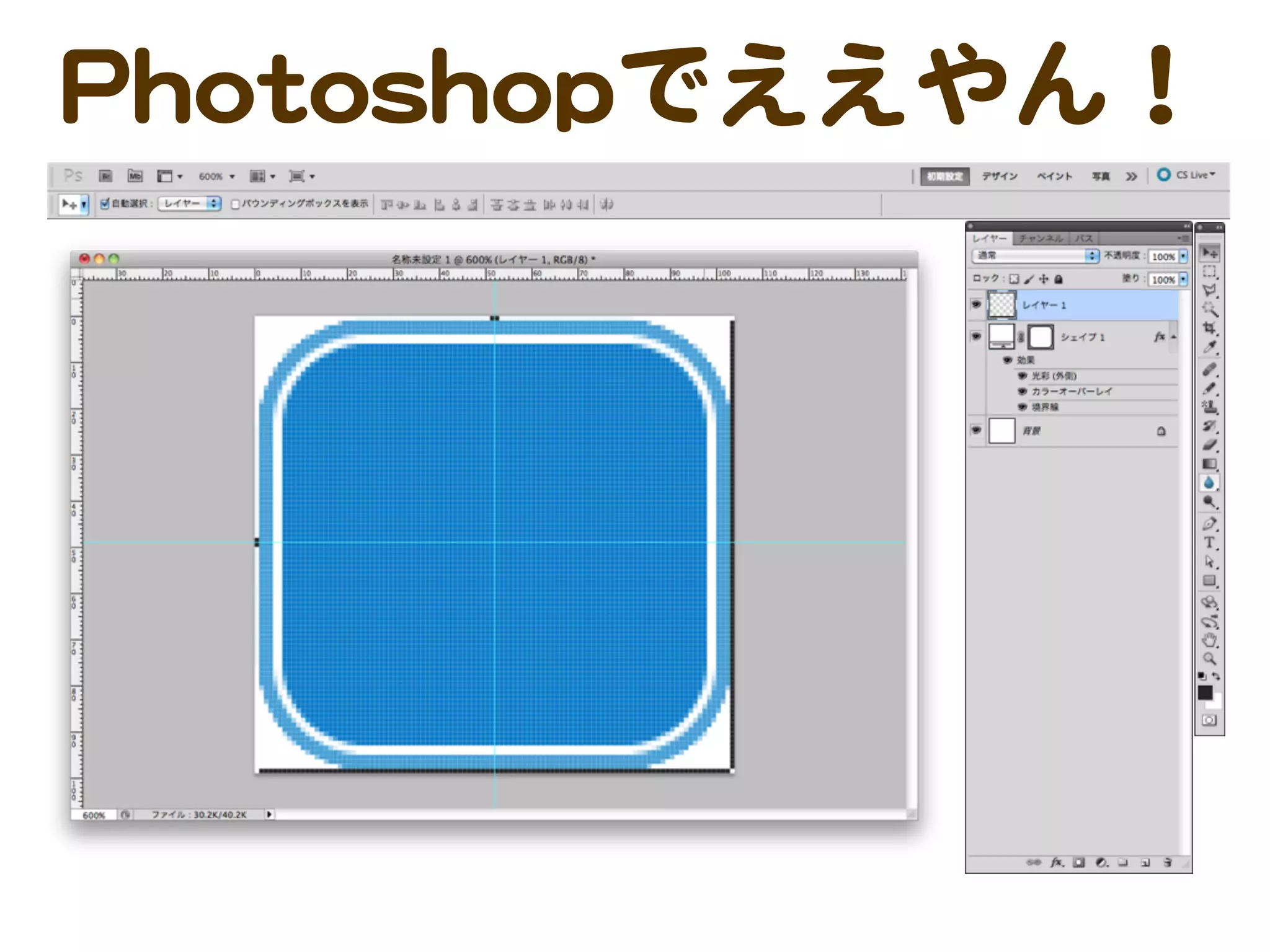
Task: Select the Zoom tool in toolbox
Action: pyautogui.click(x=1209, y=659)
